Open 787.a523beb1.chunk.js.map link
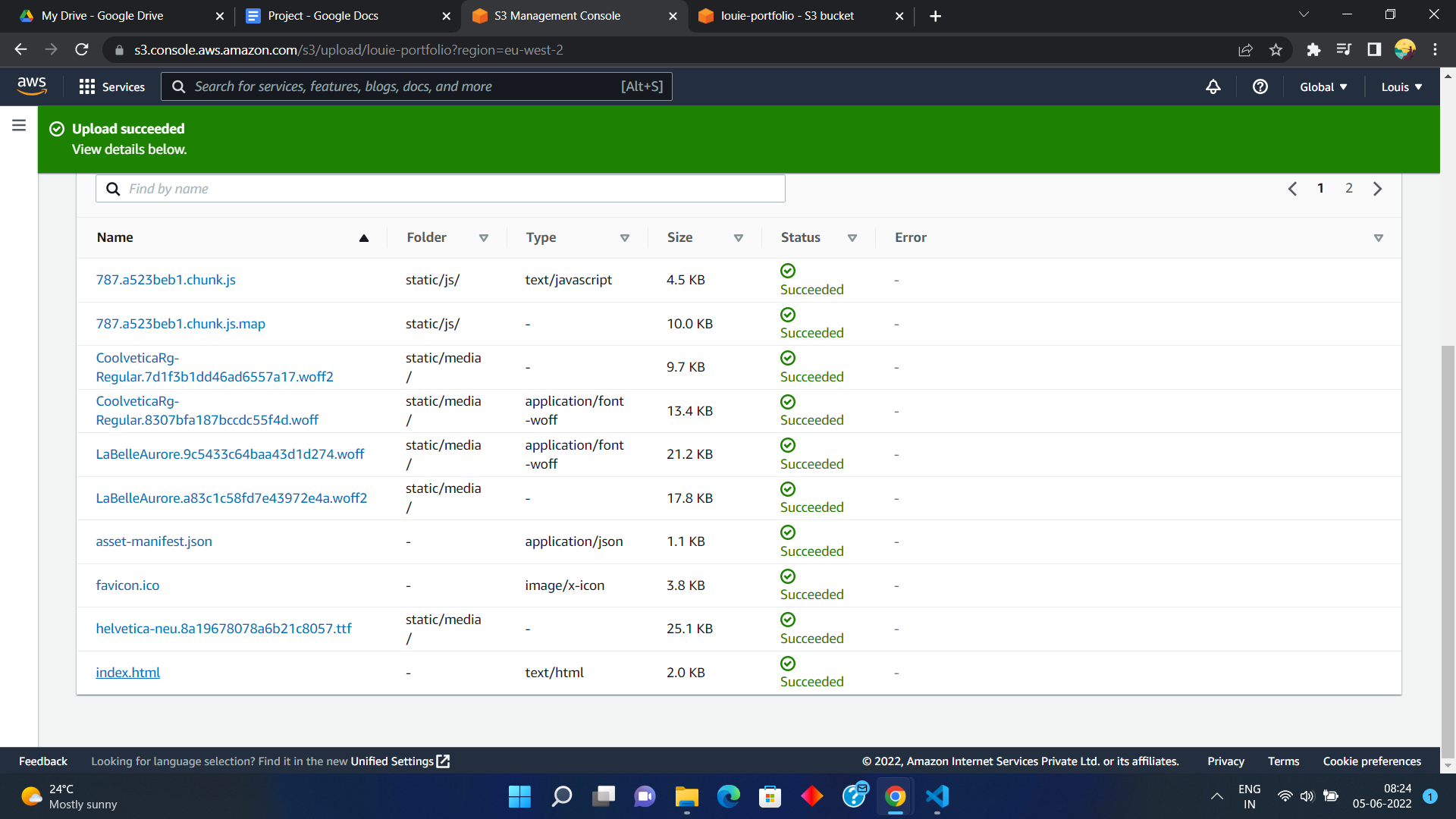The image size is (1456, 819). [x=180, y=324]
